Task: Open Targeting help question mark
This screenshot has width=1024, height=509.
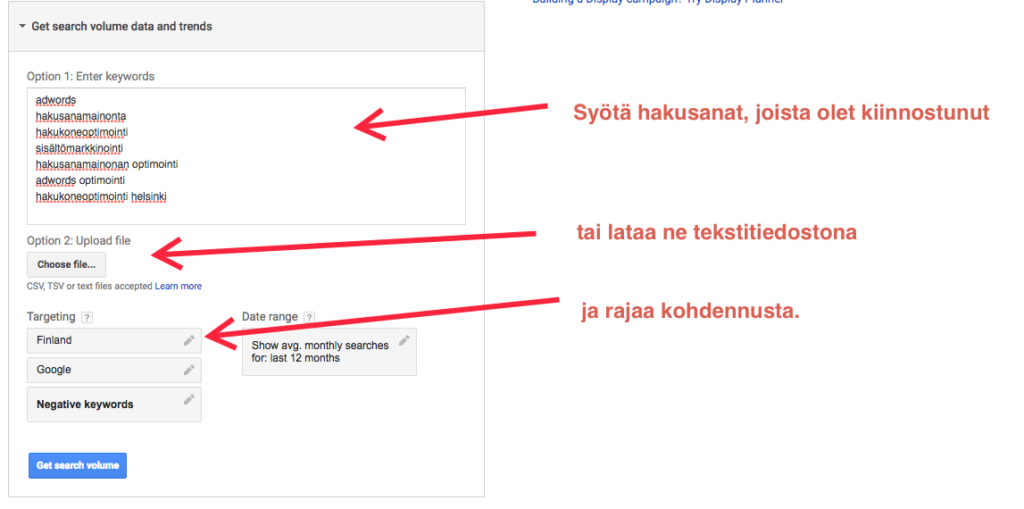Action: pos(87,318)
